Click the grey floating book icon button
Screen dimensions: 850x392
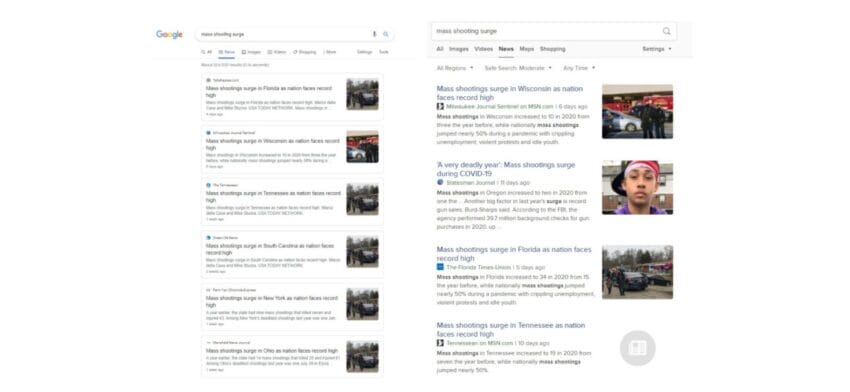638,348
